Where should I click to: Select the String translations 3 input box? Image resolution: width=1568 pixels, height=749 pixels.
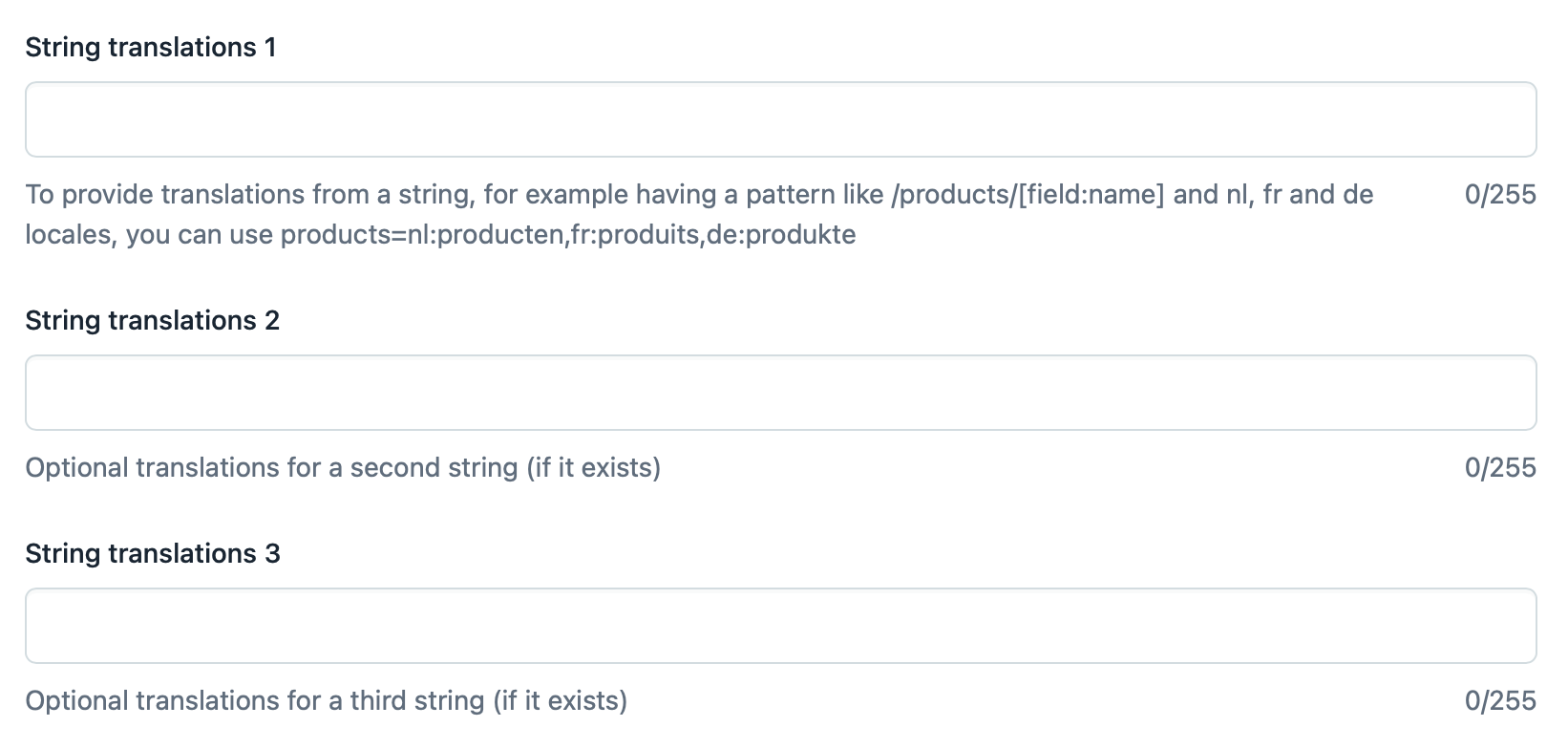pos(780,626)
